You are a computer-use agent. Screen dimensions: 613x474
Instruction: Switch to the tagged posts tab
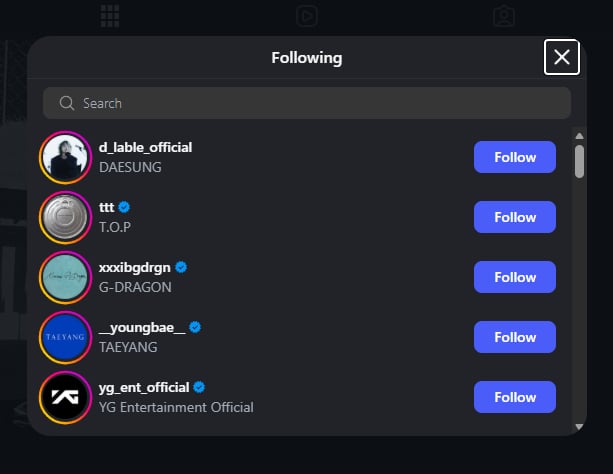[504, 15]
